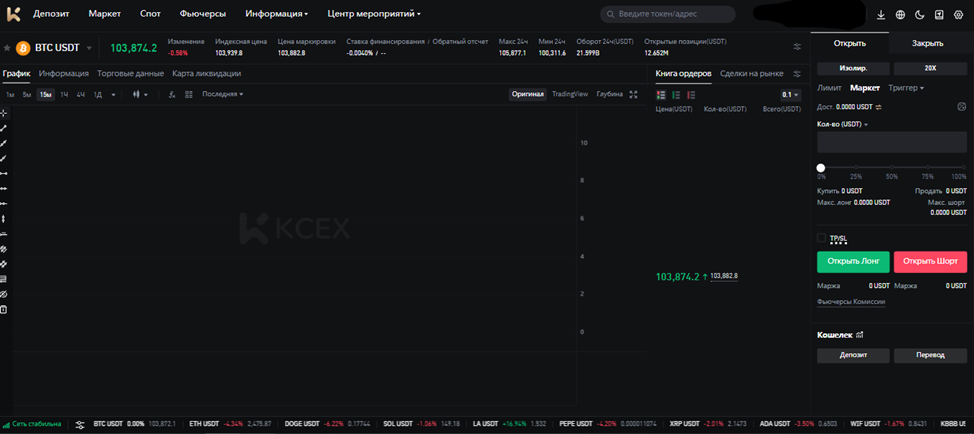Image resolution: width=974 pixels, height=434 pixels.
Task: Expand the Триггер order type dropdown
Action: tap(906, 88)
